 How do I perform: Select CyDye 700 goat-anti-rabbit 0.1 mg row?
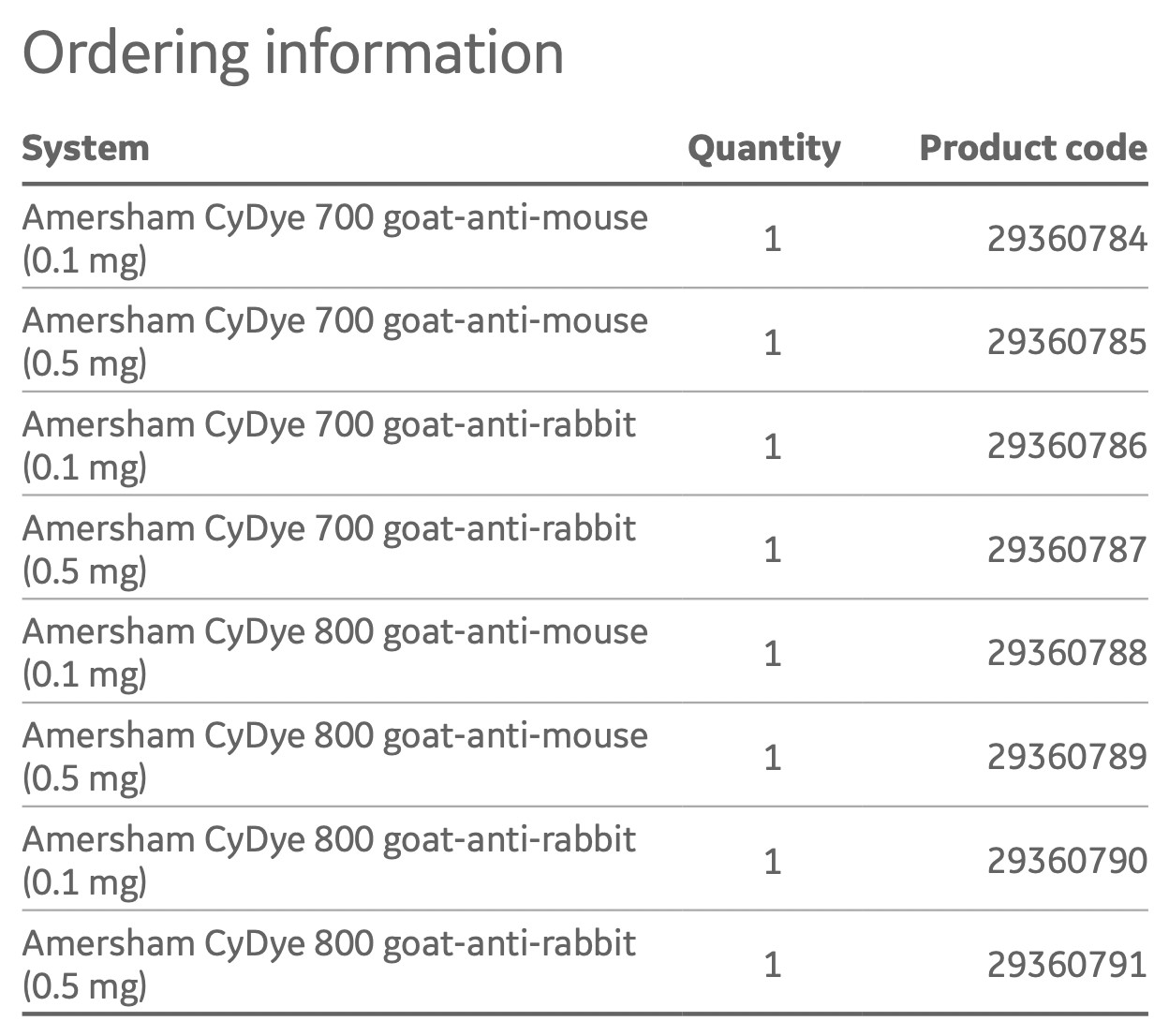click(584, 445)
